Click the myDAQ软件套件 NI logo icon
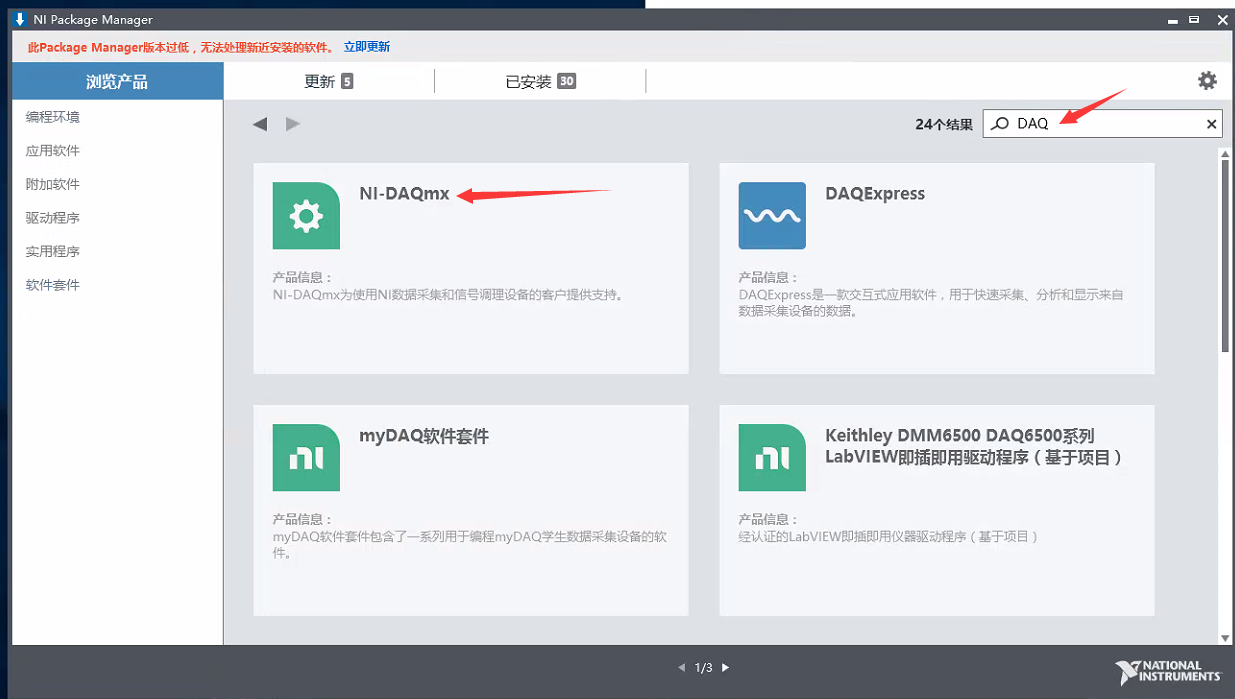Image resolution: width=1235 pixels, height=699 pixels. tap(306, 458)
